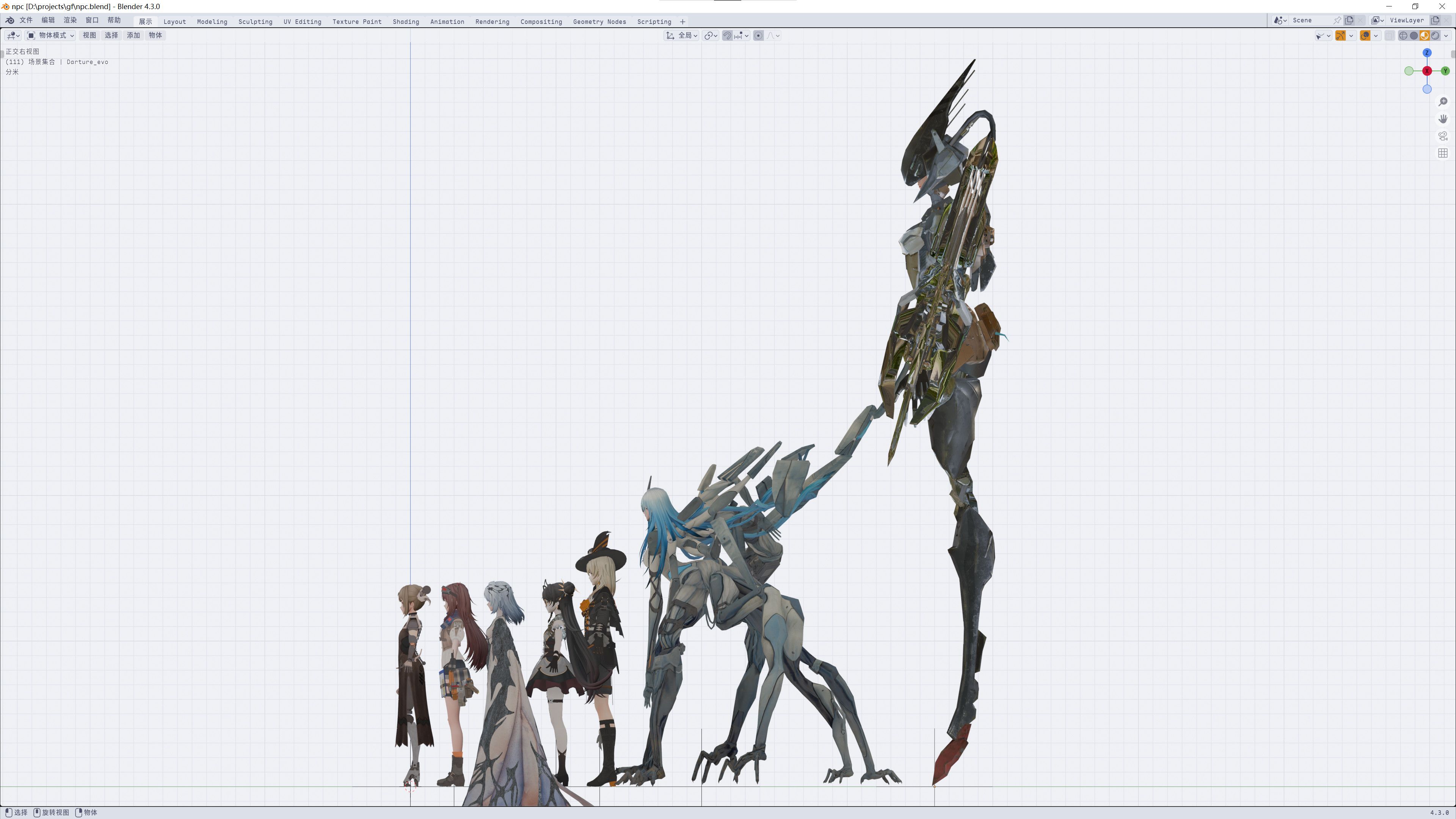
Task: Switch to the 展示 workspace tab
Action: (x=145, y=22)
